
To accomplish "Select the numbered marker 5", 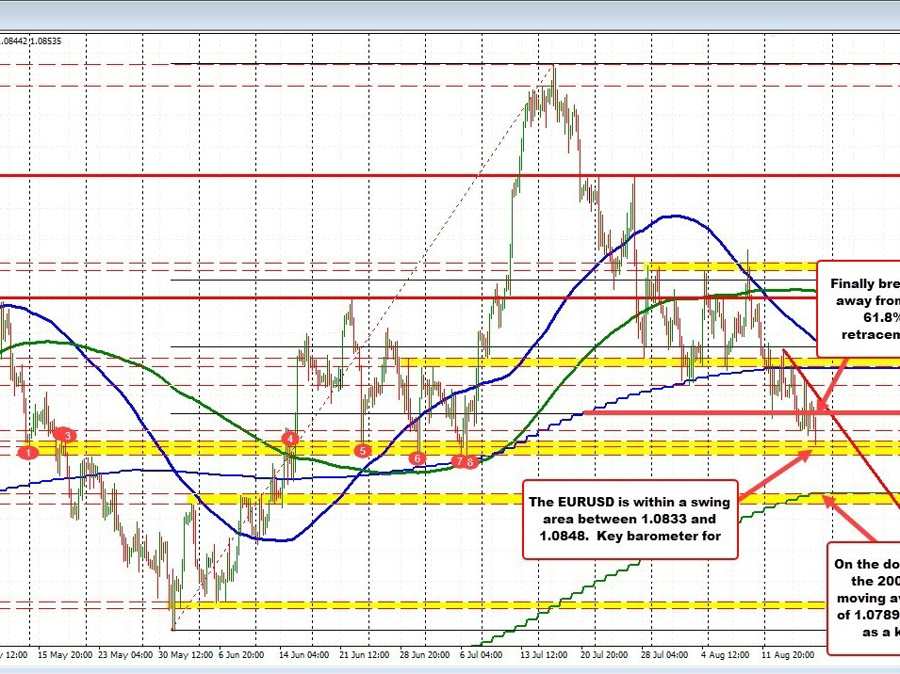I will point(363,450).
